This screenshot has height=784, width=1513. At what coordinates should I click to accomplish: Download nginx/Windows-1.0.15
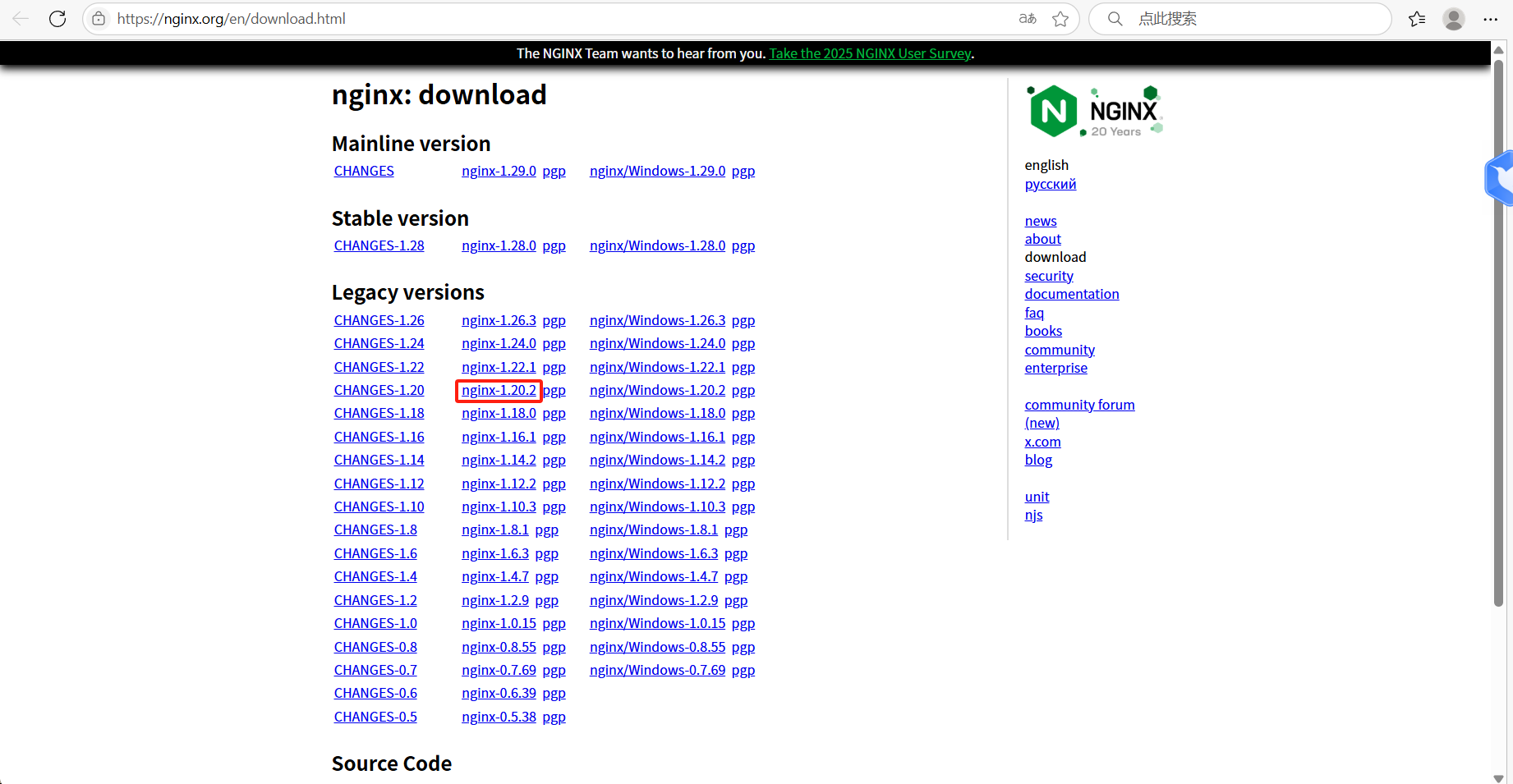657,623
